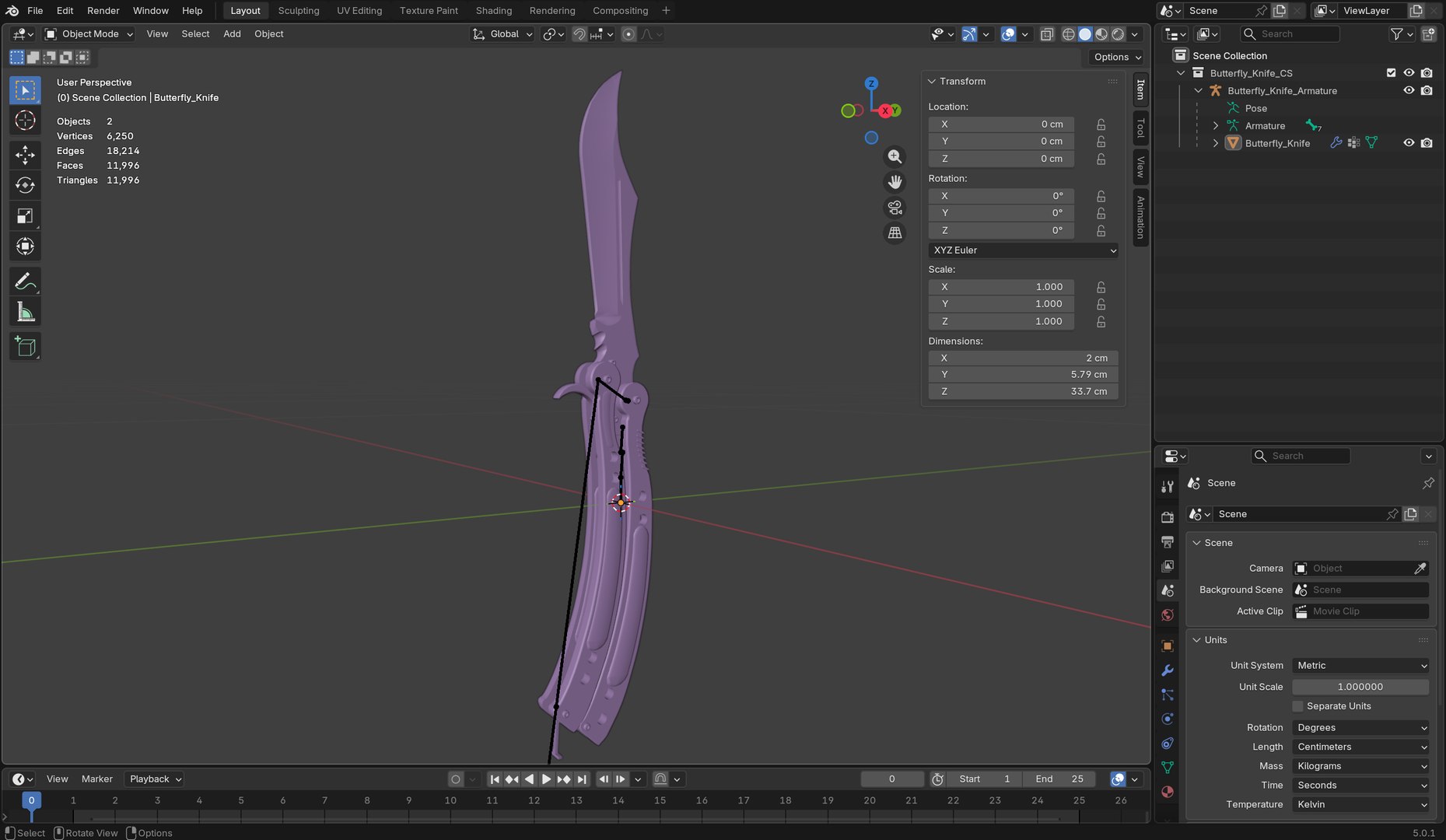Image resolution: width=1446 pixels, height=840 pixels.
Task: Expand the Butterfly_Knife mesh row
Action: pos(1216,143)
